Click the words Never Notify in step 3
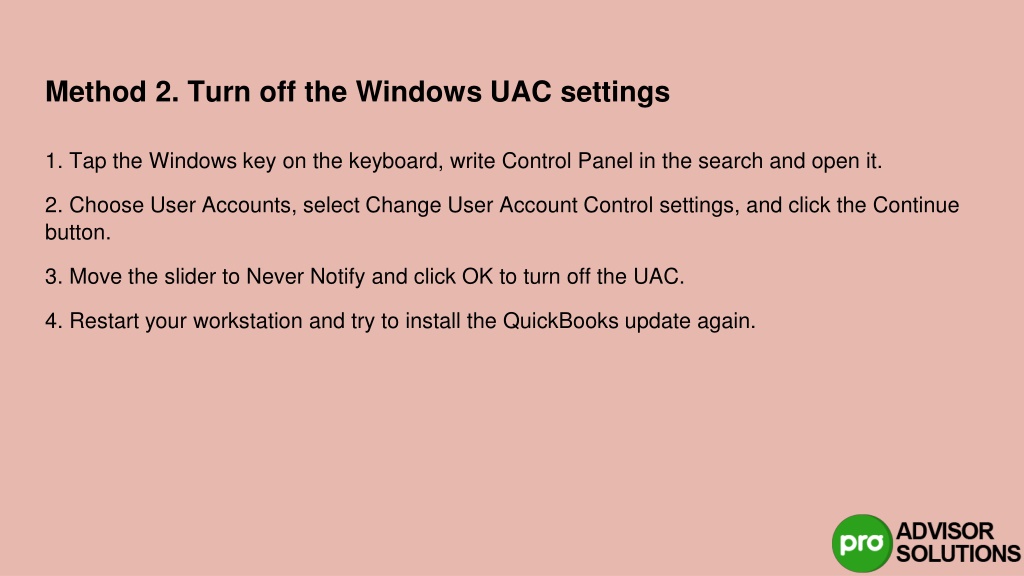 point(305,277)
